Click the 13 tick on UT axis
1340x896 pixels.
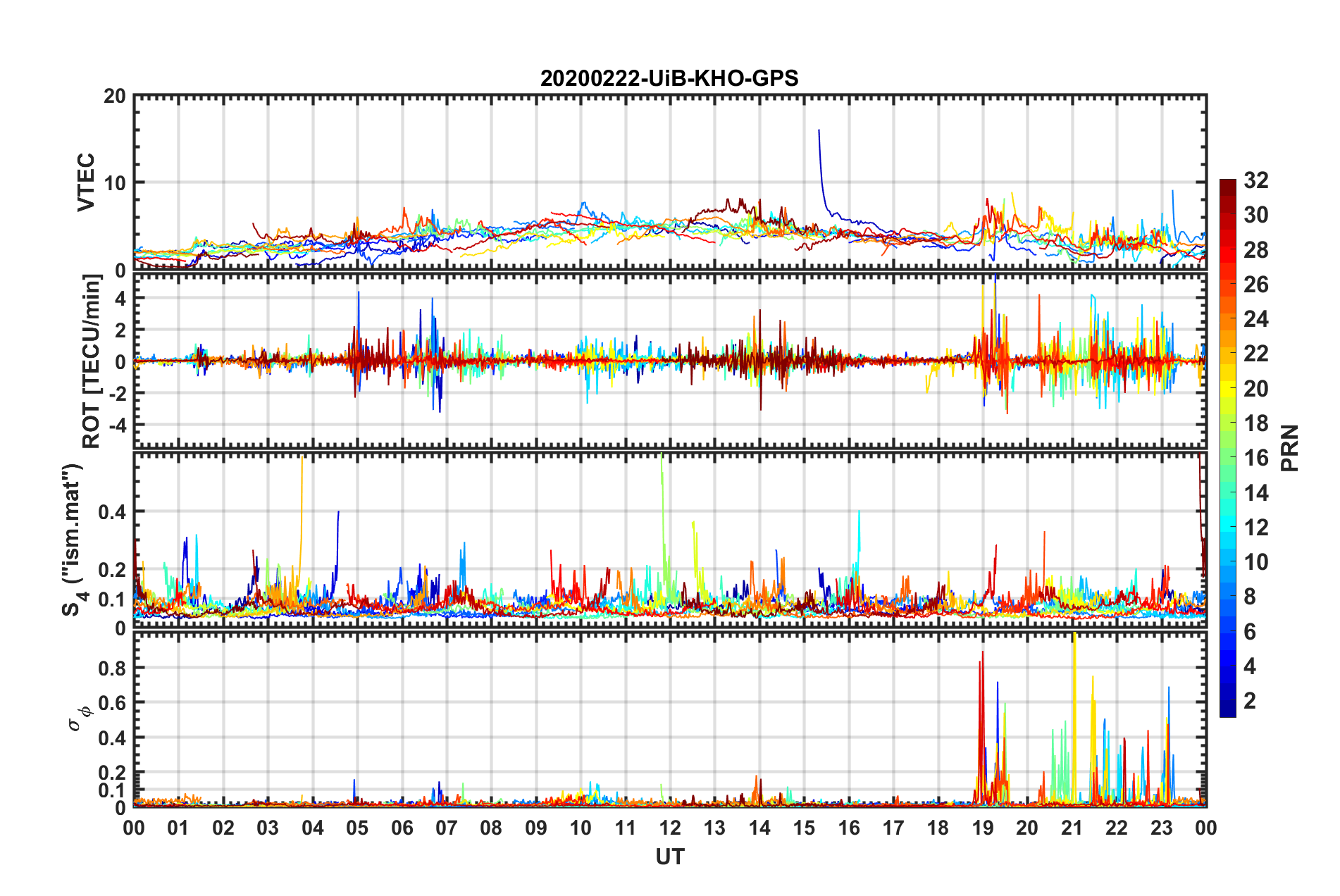point(714,828)
